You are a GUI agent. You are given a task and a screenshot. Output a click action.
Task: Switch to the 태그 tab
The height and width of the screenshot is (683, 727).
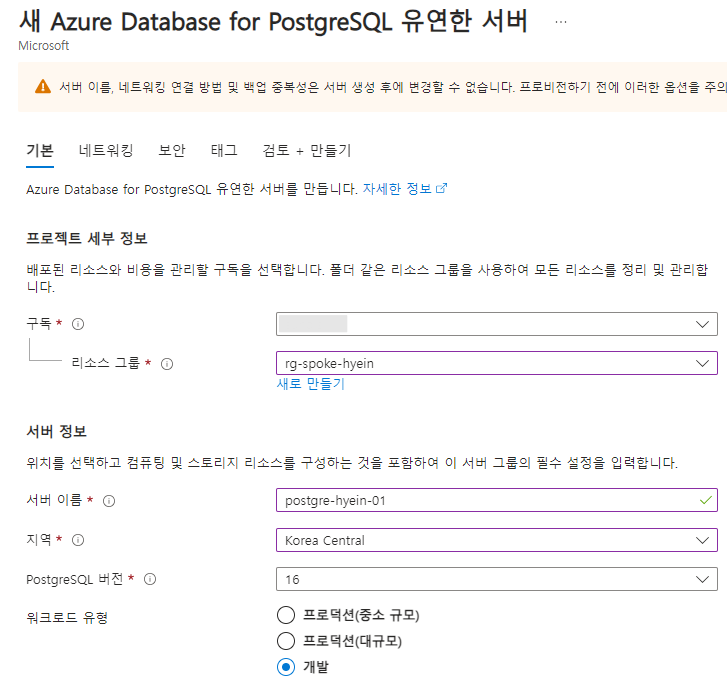click(224, 151)
